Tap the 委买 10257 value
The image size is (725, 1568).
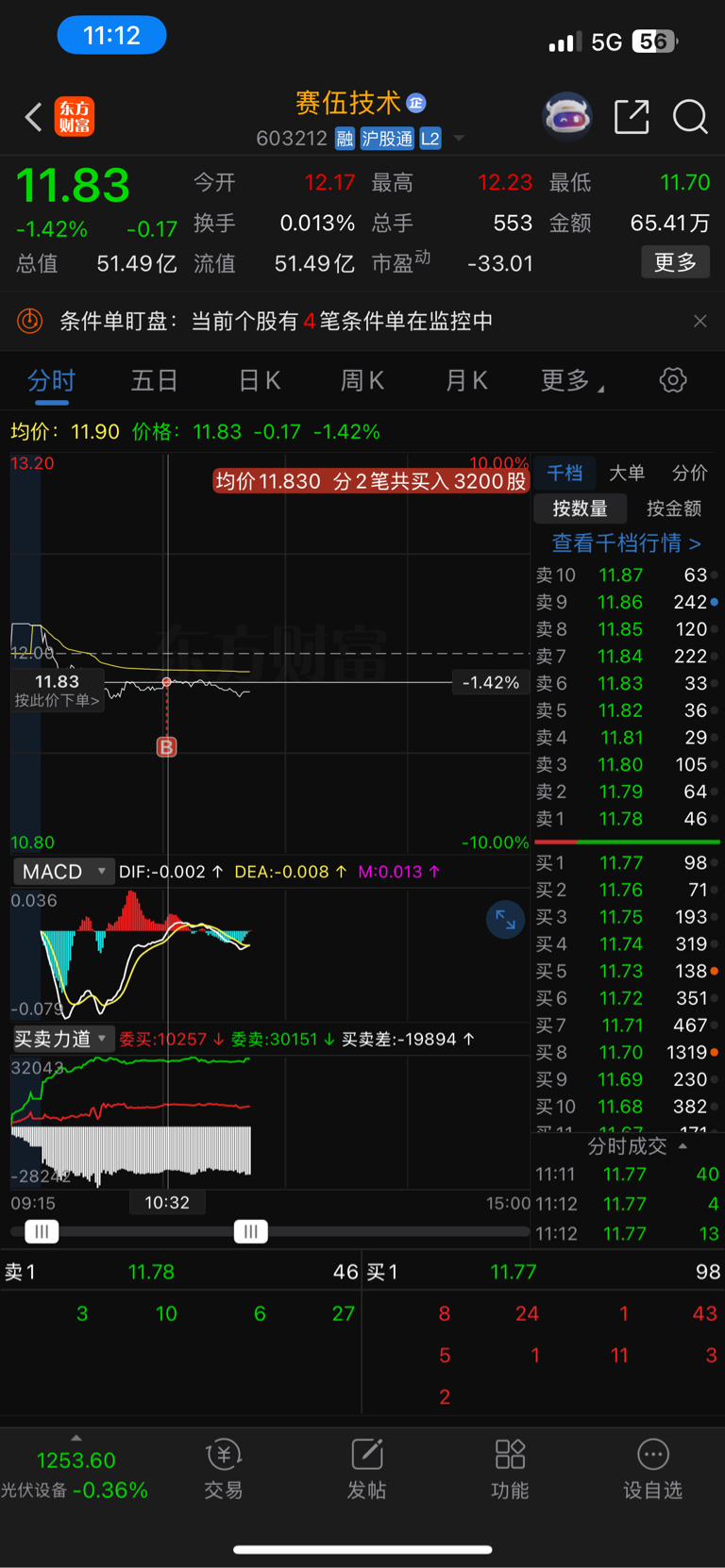click(171, 1039)
